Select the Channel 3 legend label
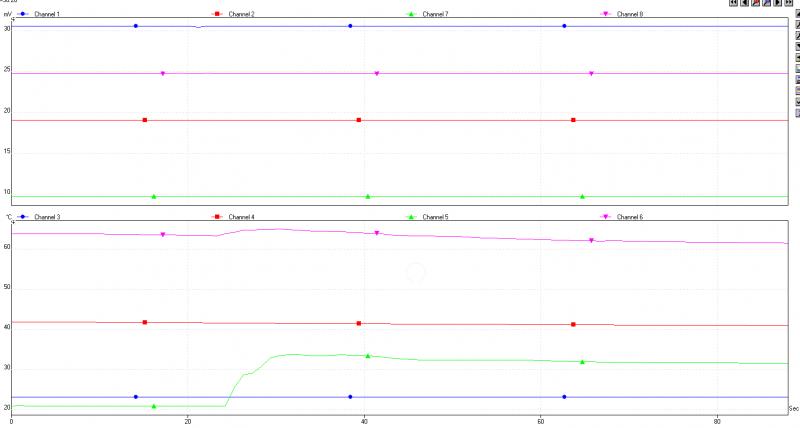Viewport: 800px width, 428px height. 47,217
